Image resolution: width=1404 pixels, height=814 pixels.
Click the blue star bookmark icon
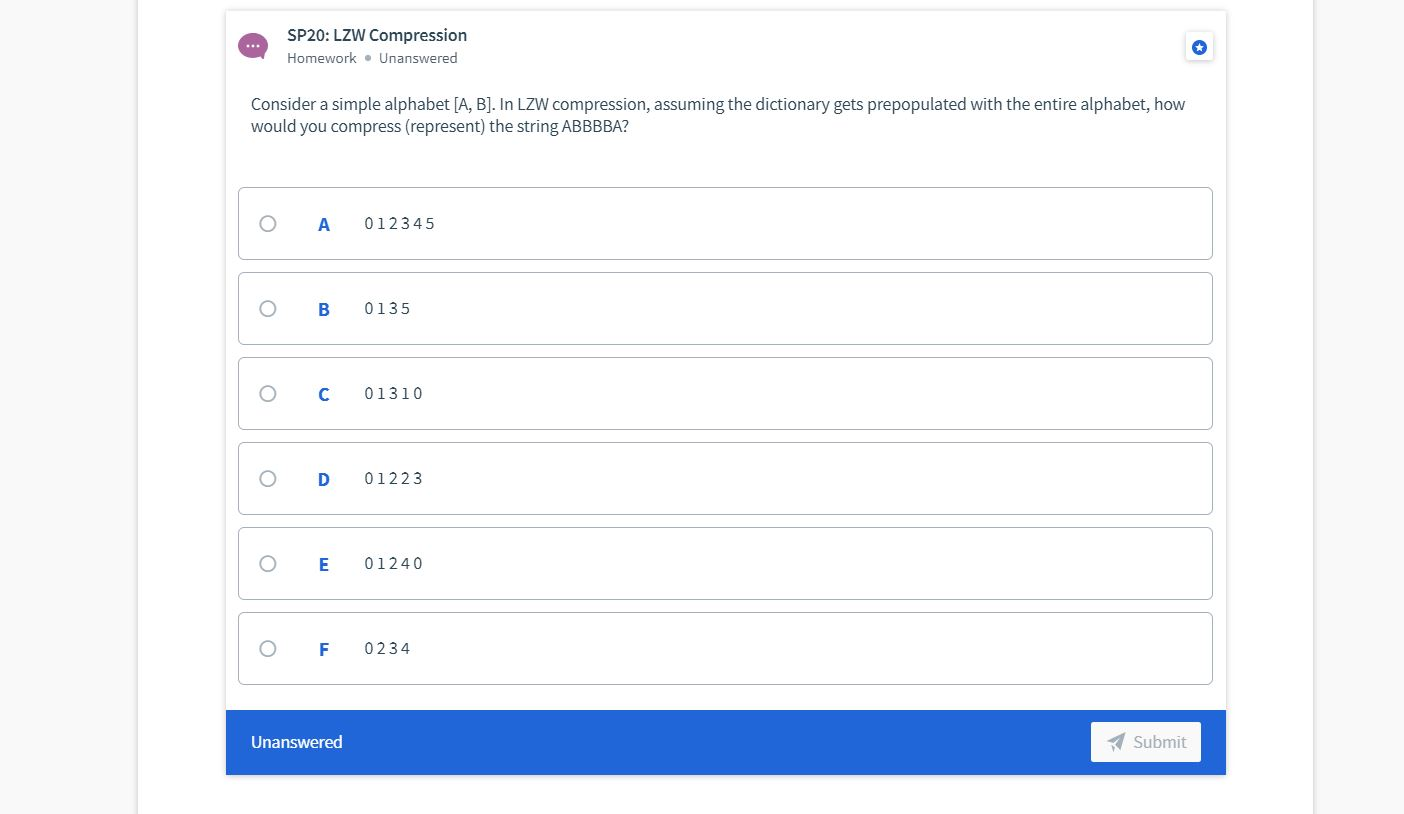coord(1199,47)
